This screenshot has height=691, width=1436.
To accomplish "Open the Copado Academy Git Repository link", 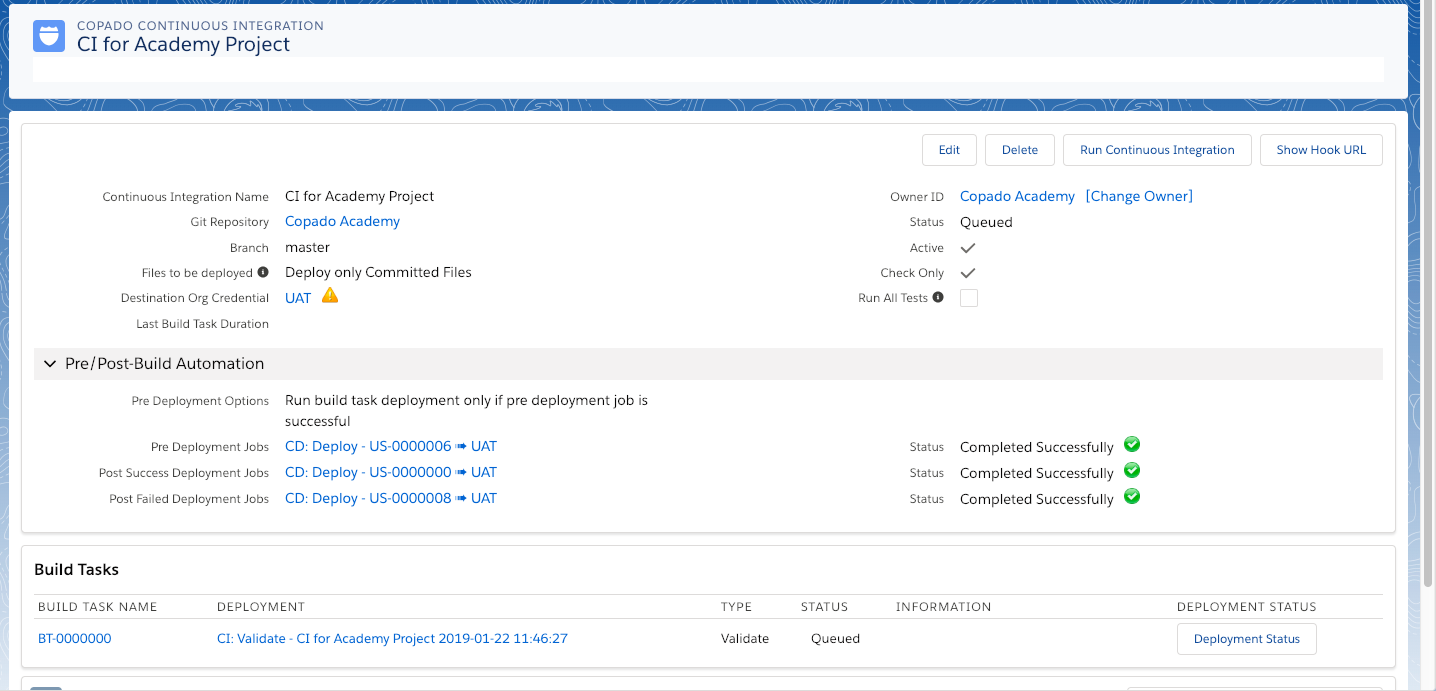I will click(x=342, y=222).
